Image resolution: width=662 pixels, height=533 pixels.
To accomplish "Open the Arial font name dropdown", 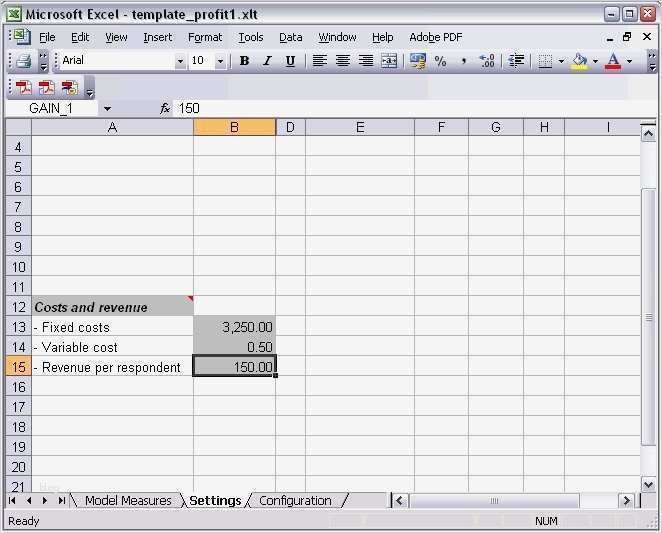I will point(180,62).
